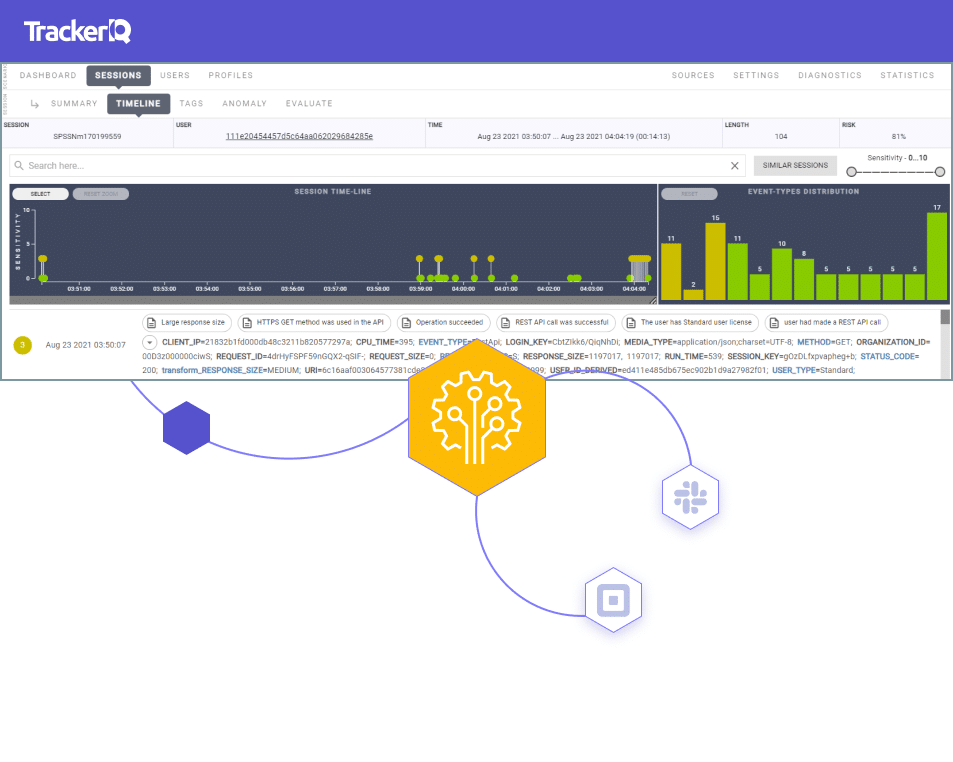This screenshot has height=762, width=953.
Task: Clear the search with the X icon
Action: pyautogui.click(x=734, y=165)
